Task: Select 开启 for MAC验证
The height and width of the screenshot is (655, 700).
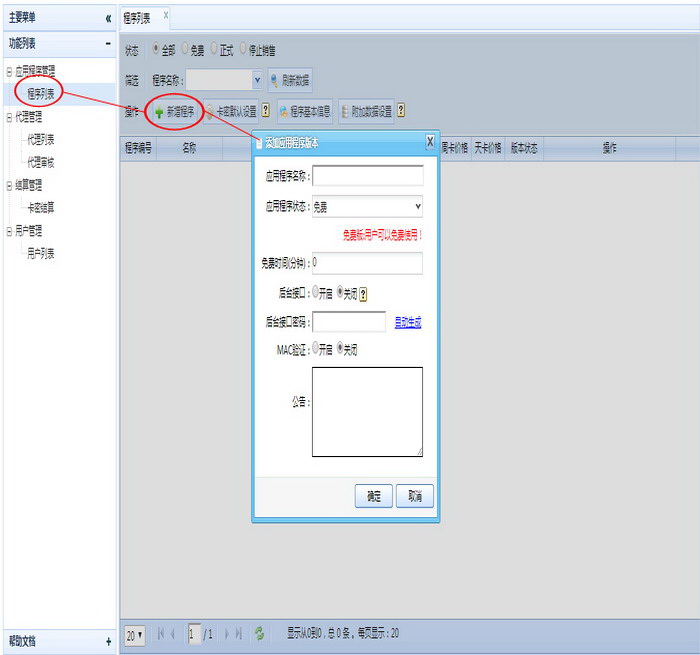Action: (316, 347)
